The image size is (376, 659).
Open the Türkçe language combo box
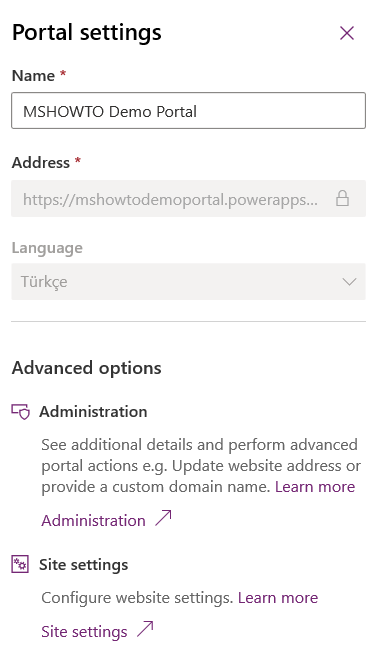click(x=188, y=282)
